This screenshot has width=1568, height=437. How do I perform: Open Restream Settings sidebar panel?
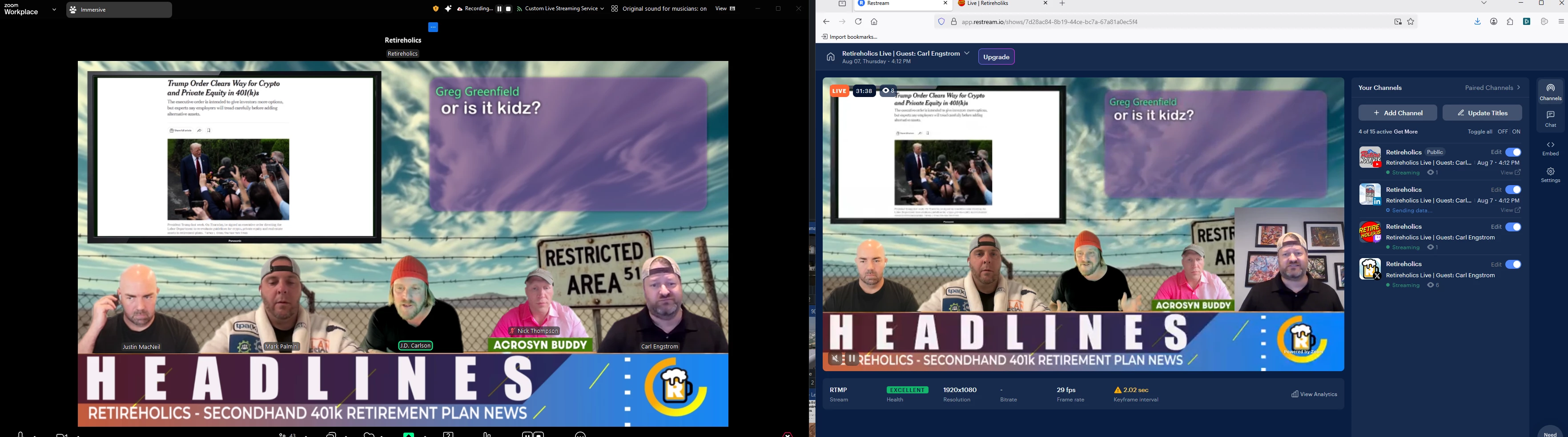tap(1550, 175)
